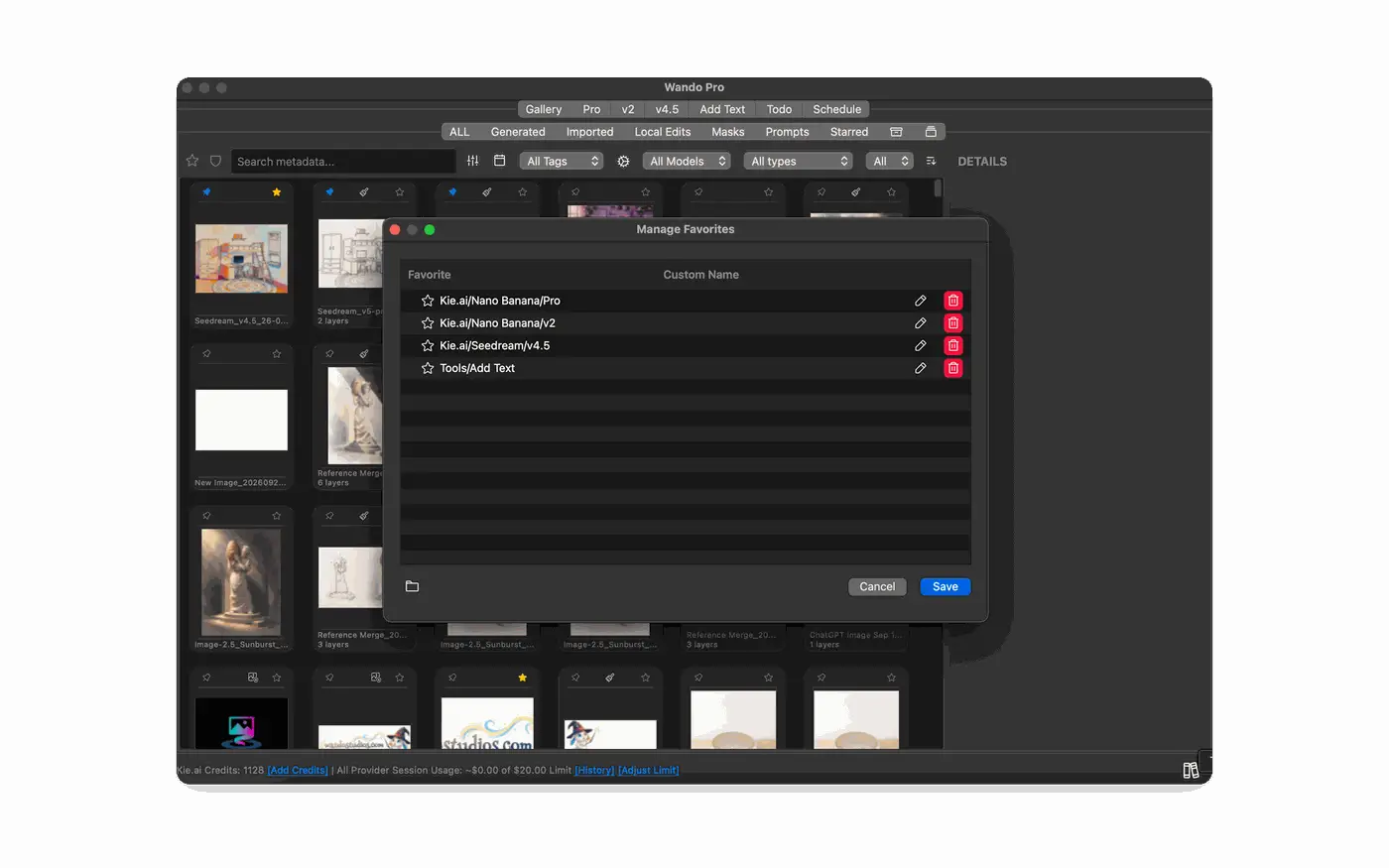
Task: Open the All Tags dropdown
Action: tap(562, 161)
